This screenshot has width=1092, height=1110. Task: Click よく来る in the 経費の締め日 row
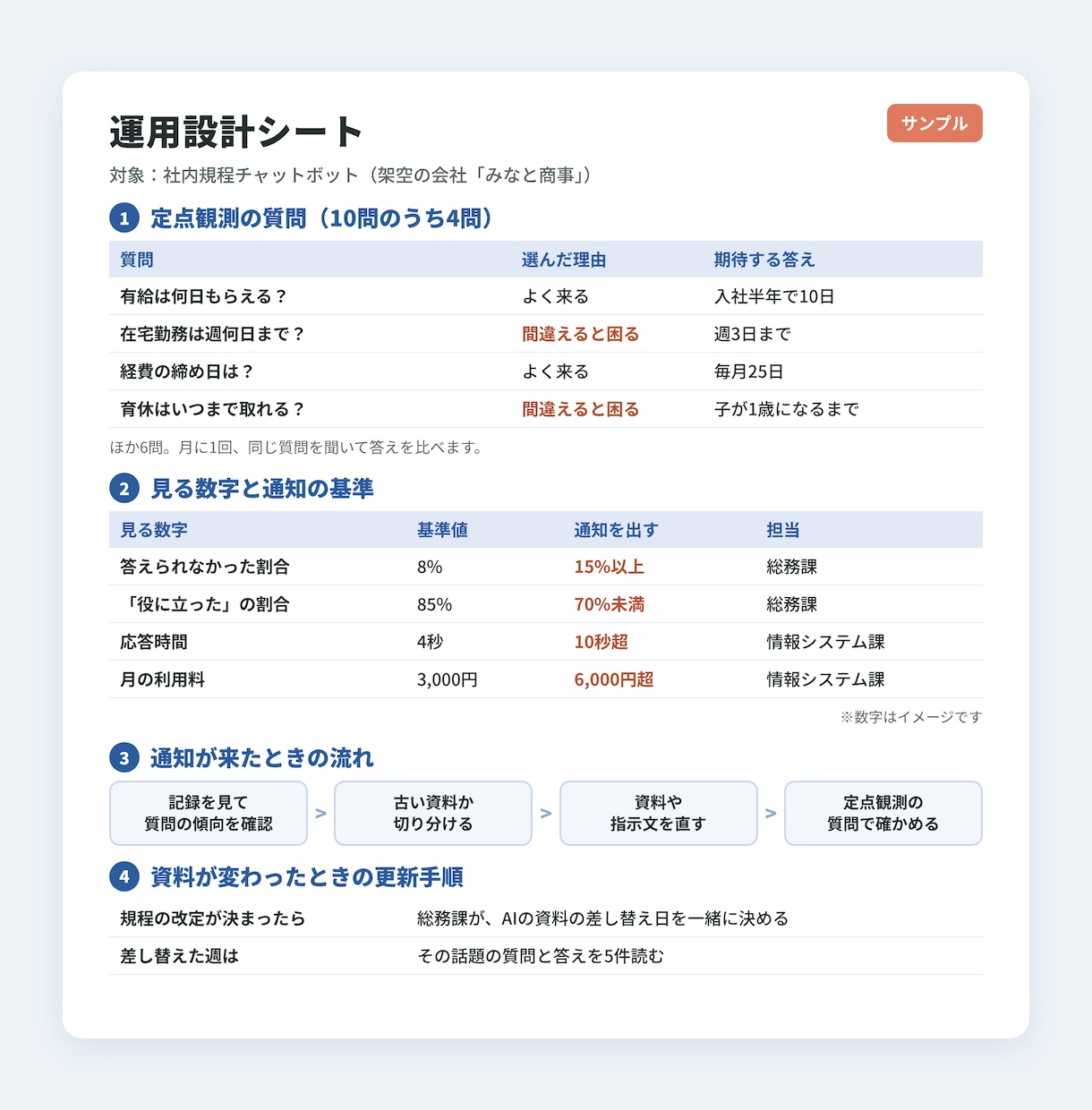click(556, 371)
